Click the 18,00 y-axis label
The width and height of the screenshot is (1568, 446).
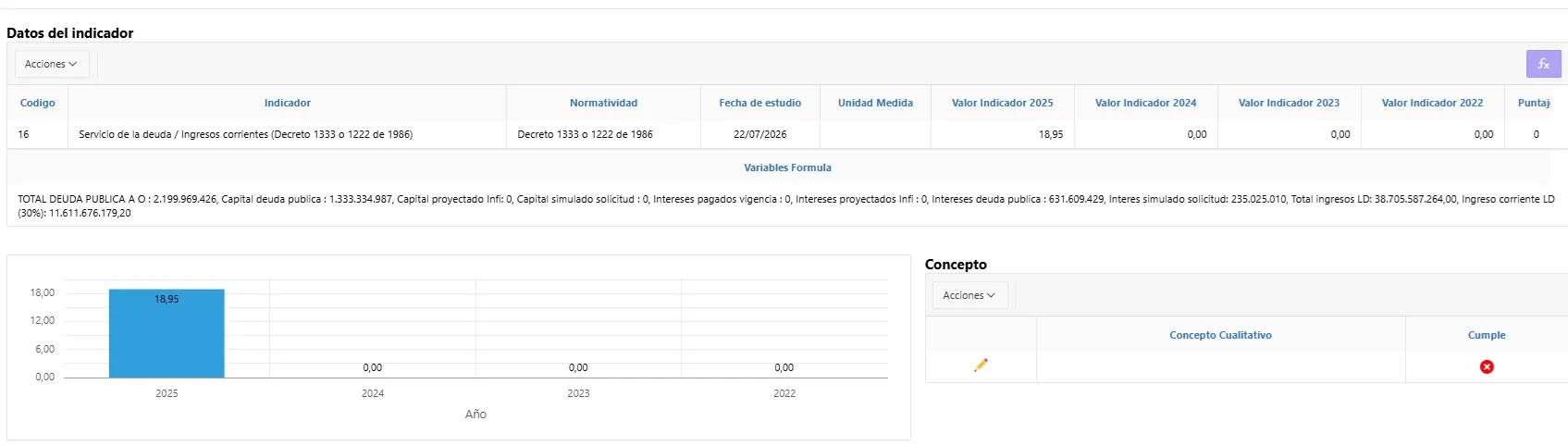pyautogui.click(x=43, y=292)
